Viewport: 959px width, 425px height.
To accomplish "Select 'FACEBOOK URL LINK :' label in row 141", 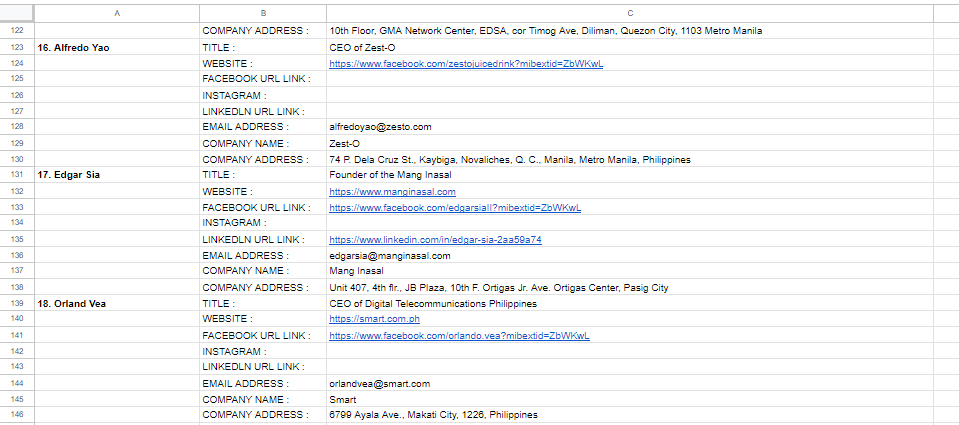I will click(x=263, y=336).
